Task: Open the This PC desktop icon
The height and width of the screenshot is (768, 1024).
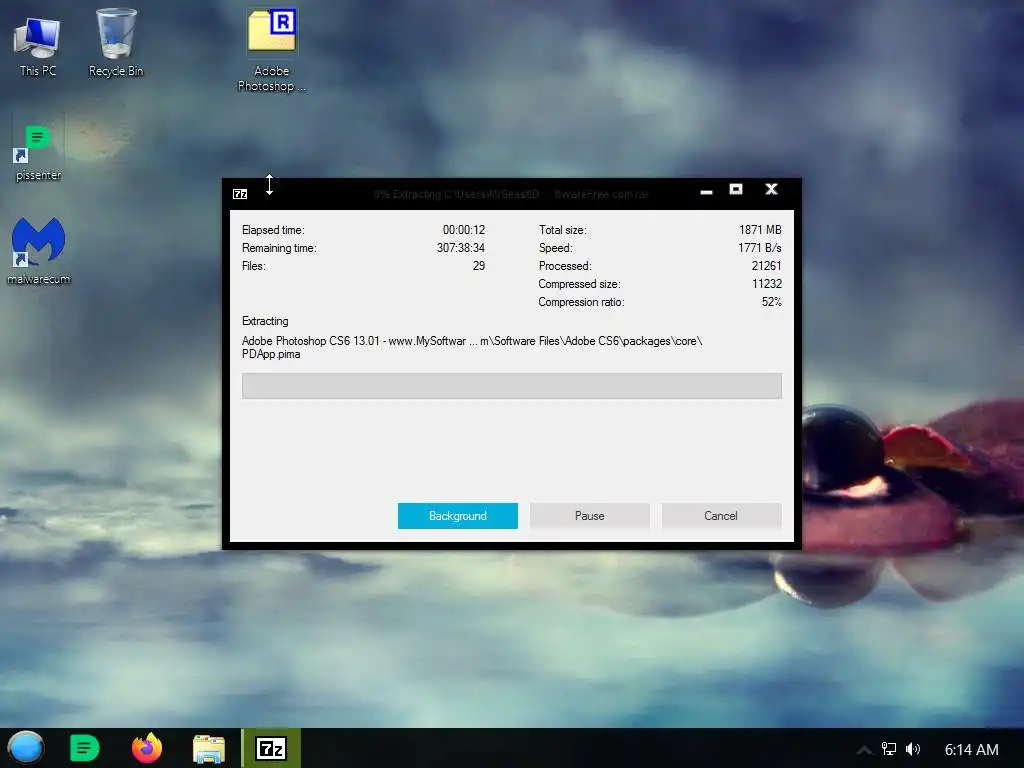Action: tap(37, 46)
